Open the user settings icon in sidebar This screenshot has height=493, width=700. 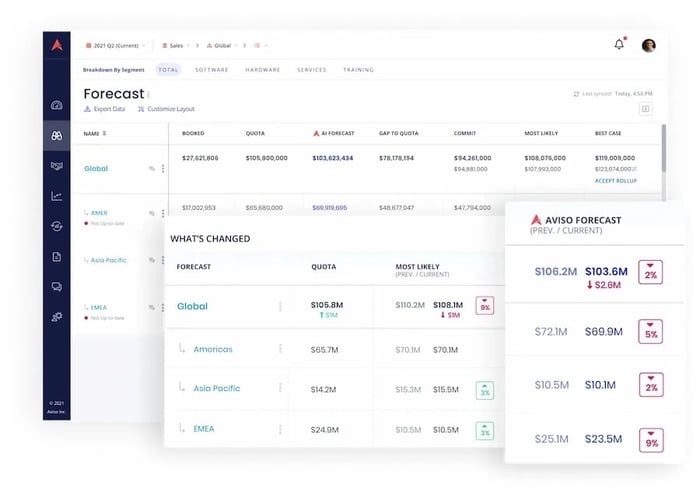pyautogui.click(x=57, y=317)
